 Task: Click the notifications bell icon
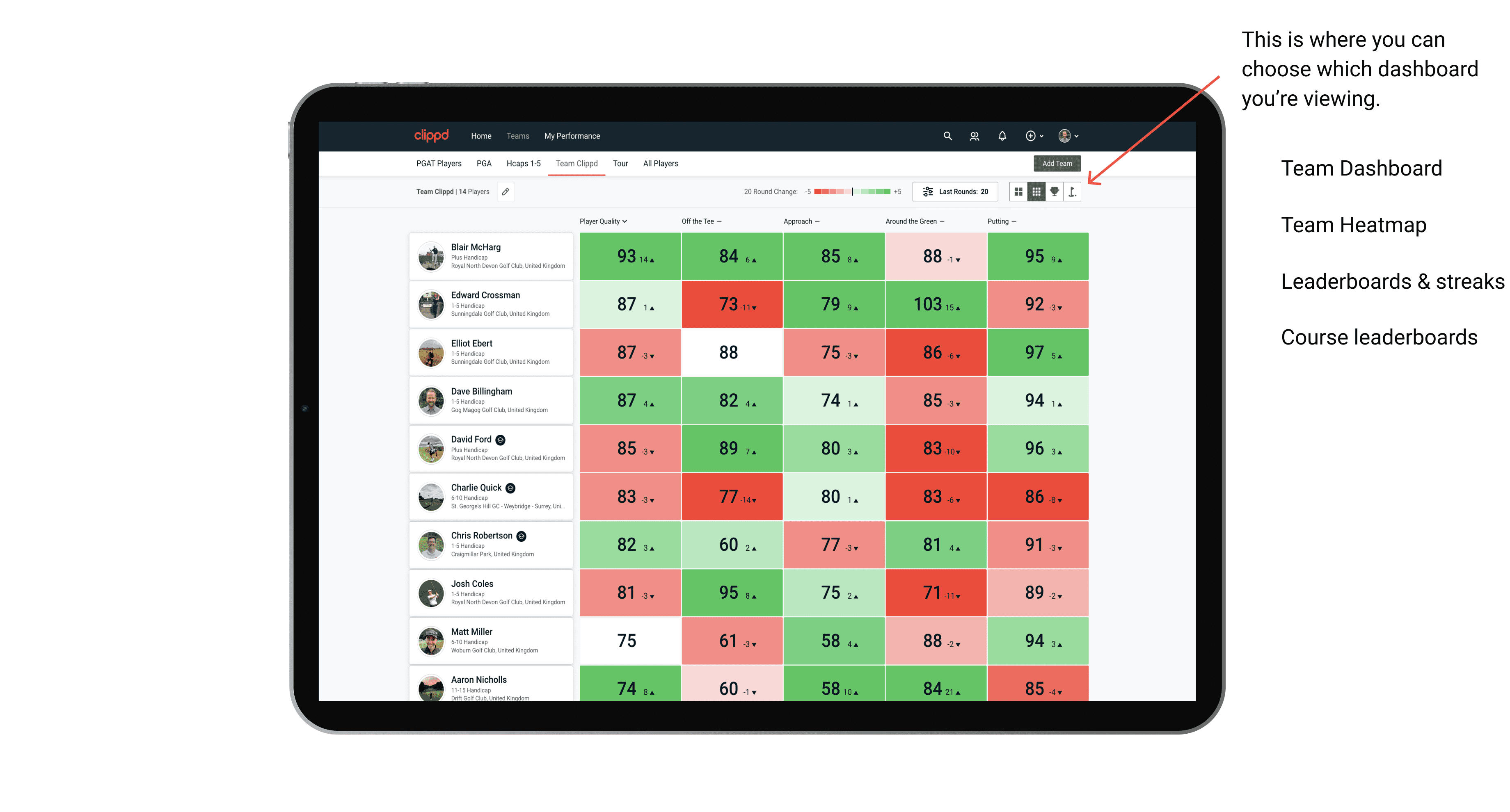(1001, 136)
